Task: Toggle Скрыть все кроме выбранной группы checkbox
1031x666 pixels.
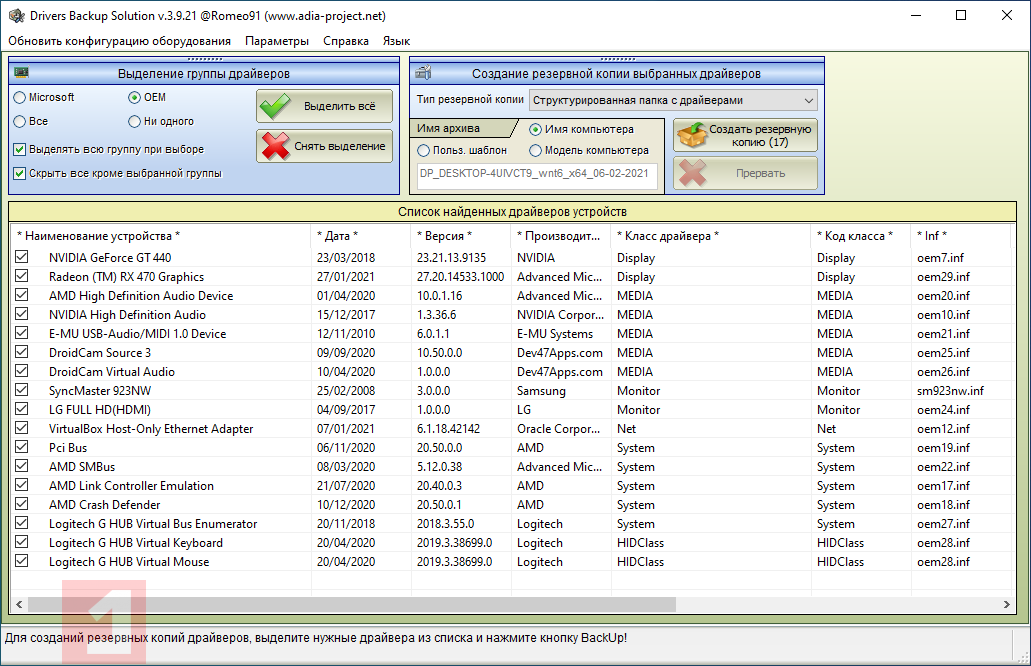Action: [20, 174]
